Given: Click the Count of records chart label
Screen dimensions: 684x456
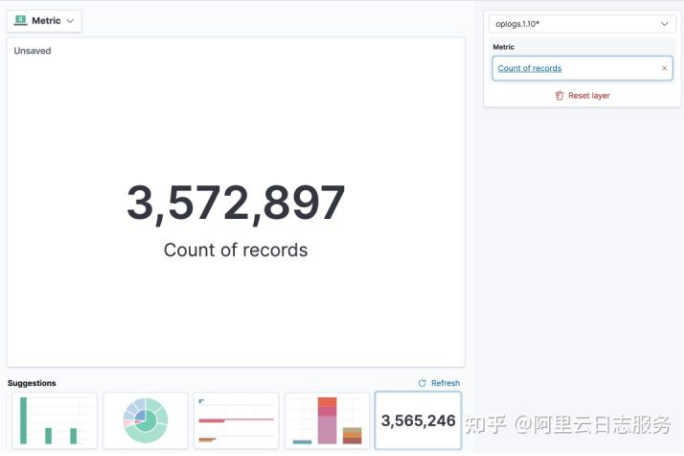Looking at the screenshot, I should [x=236, y=250].
